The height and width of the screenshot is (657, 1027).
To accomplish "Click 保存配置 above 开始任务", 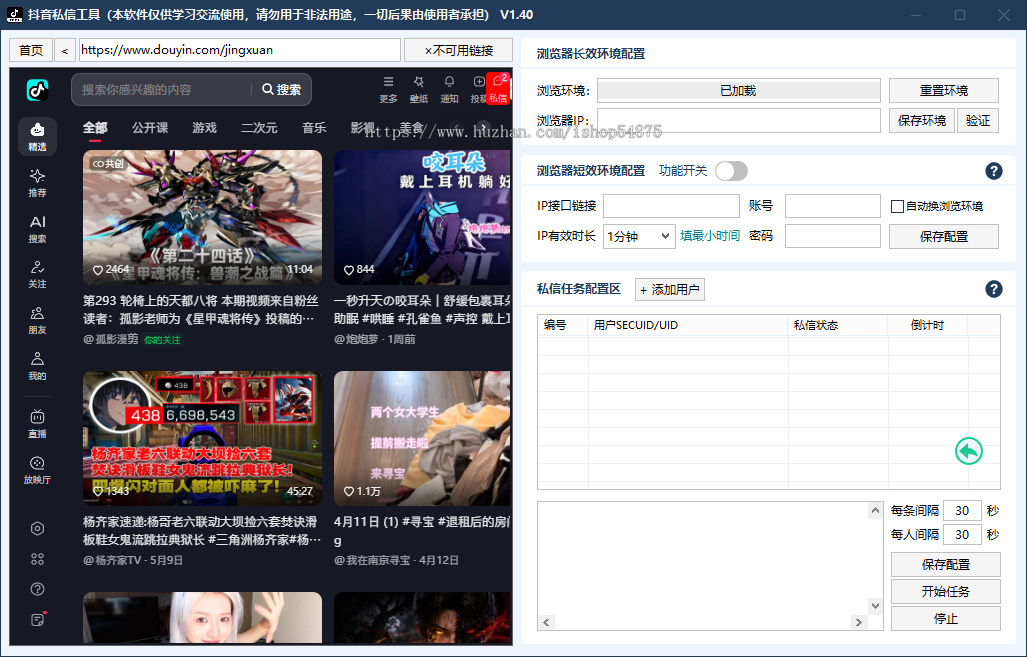I will coord(946,565).
